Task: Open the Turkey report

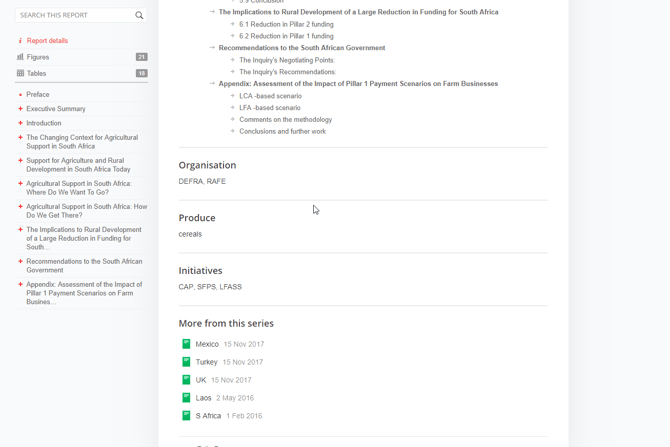Action: pos(206,362)
